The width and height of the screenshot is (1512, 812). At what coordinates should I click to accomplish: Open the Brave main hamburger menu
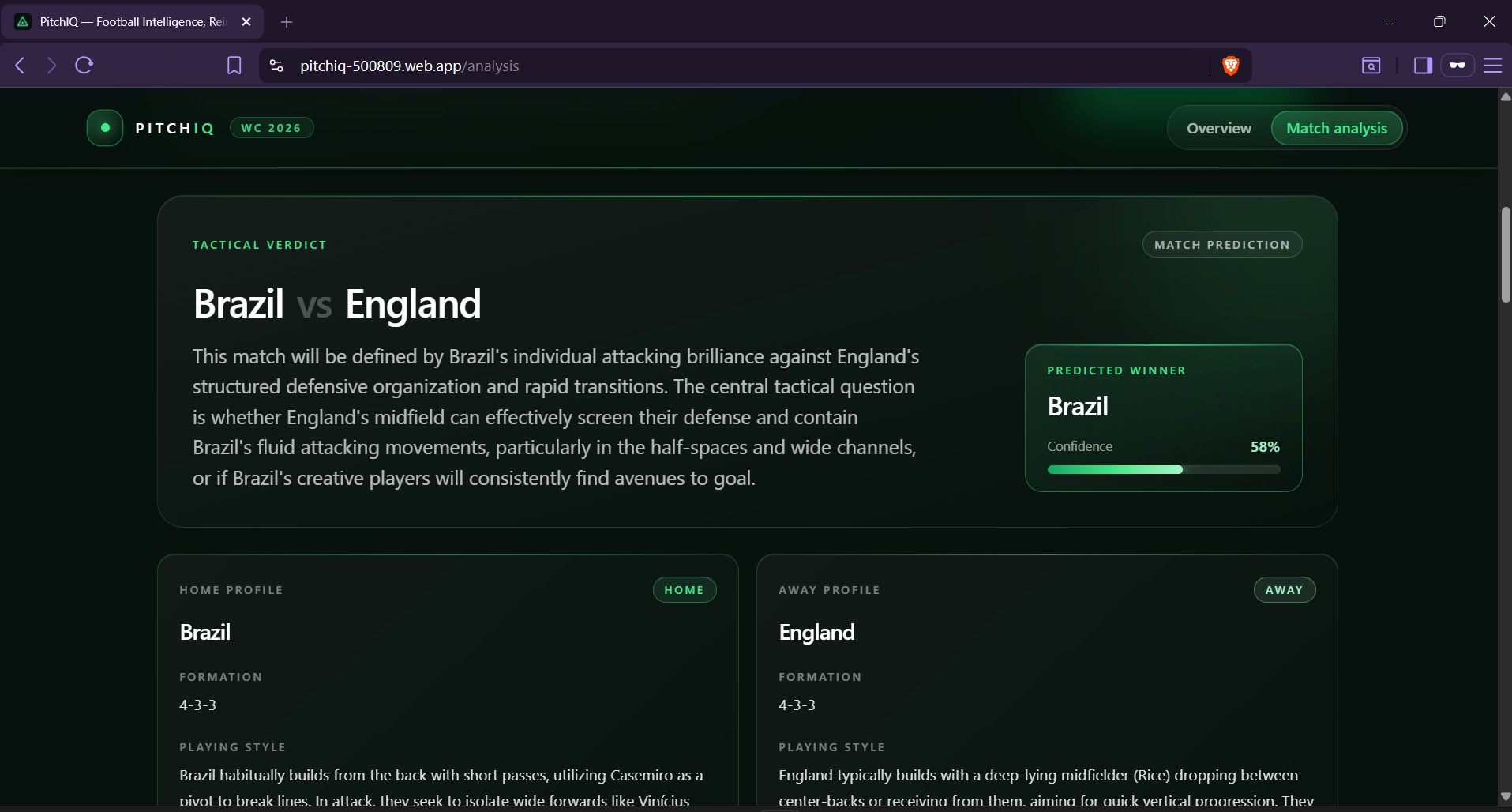click(x=1492, y=66)
